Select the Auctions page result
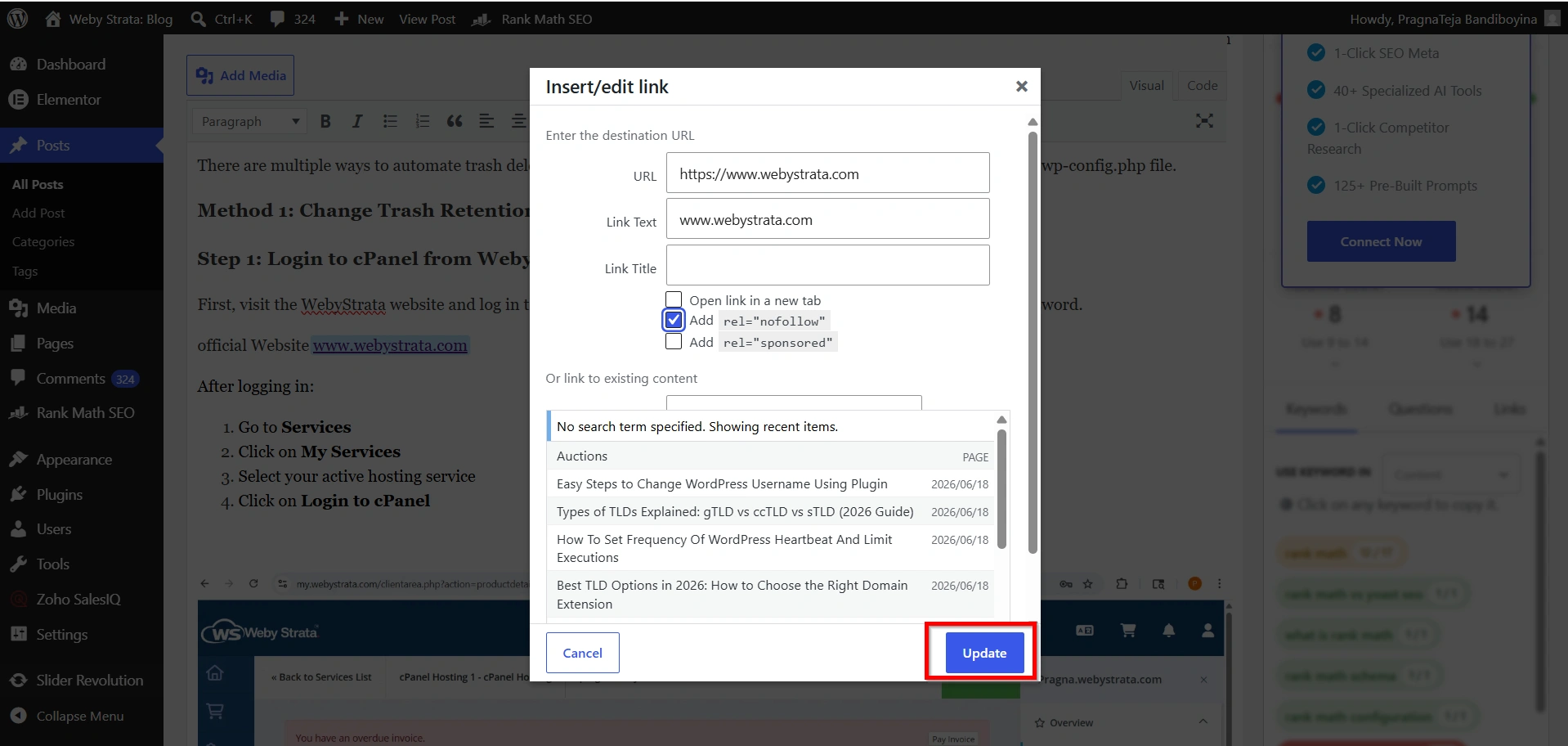Viewport: 1568px width, 746px height. [771, 456]
